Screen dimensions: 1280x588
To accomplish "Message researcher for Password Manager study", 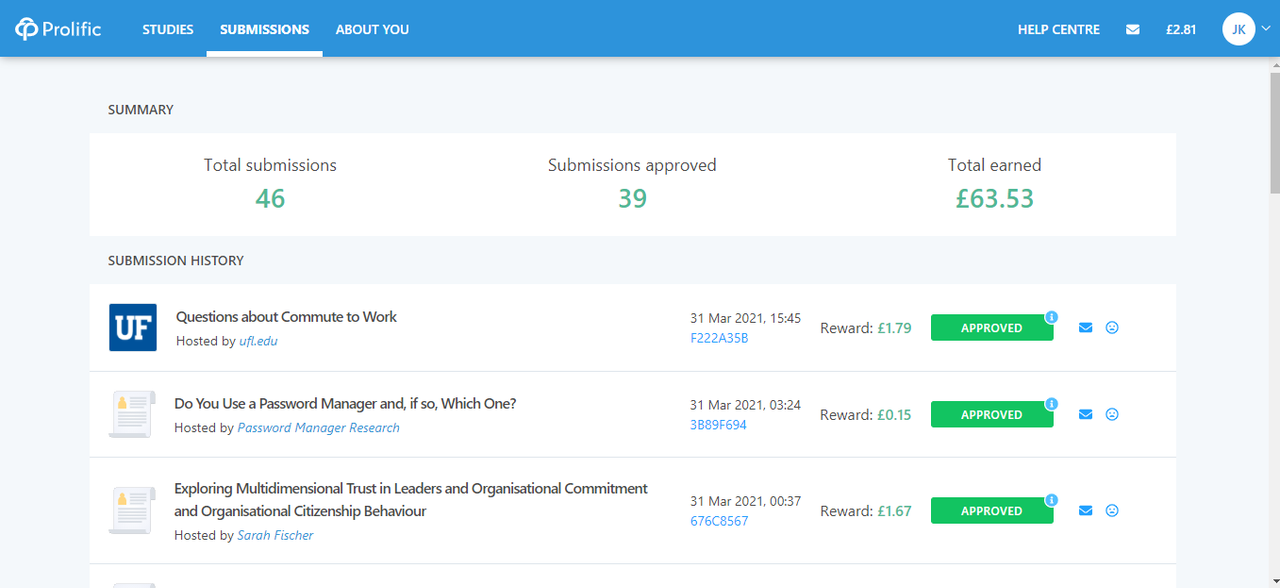I will click(x=1086, y=415).
